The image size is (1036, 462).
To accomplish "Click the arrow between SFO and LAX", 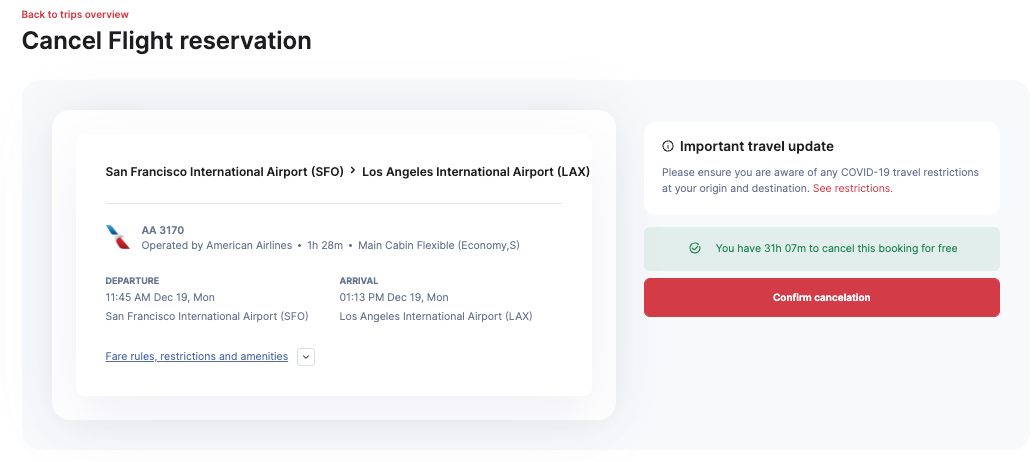I will 353,171.
